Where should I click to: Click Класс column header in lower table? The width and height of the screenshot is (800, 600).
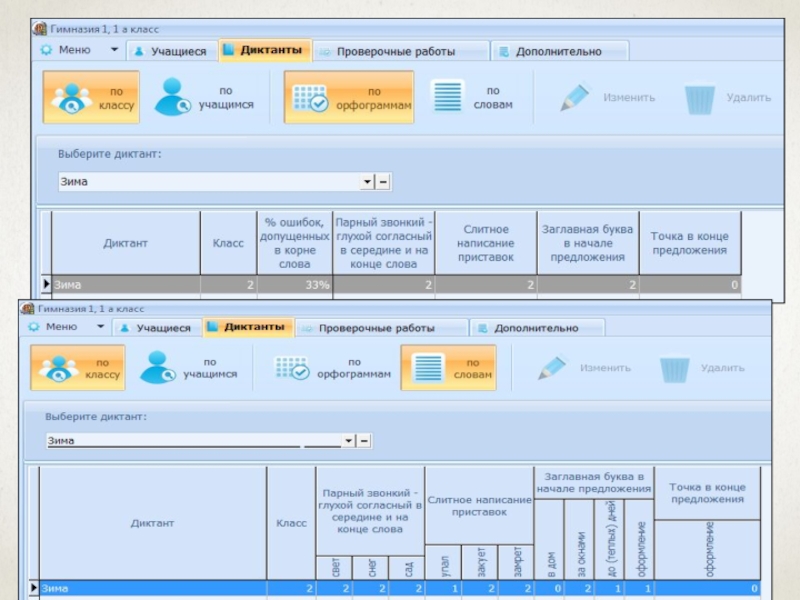click(x=291, y=523)
